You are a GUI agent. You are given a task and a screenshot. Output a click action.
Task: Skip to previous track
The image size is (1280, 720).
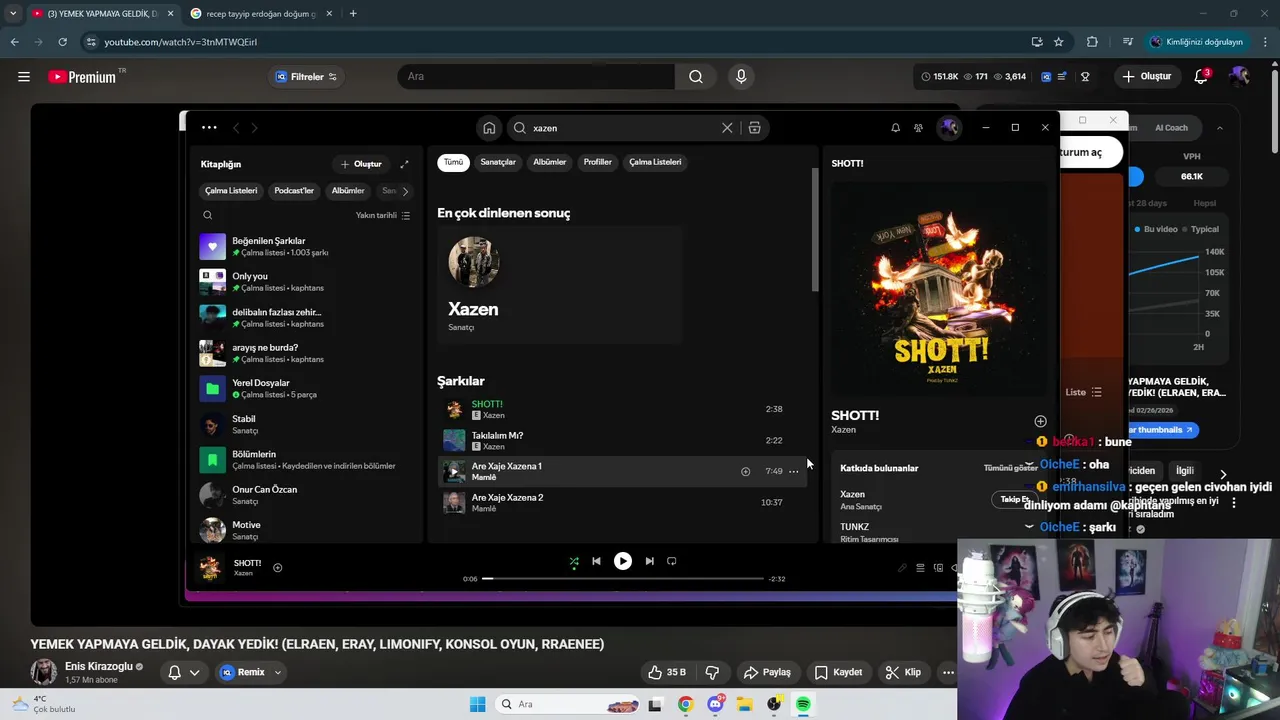click(596, 561)
